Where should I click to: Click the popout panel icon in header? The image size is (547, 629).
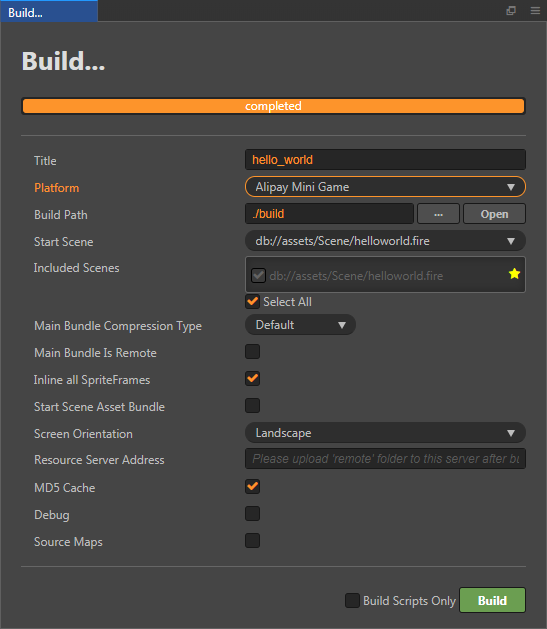pos(511,10)
